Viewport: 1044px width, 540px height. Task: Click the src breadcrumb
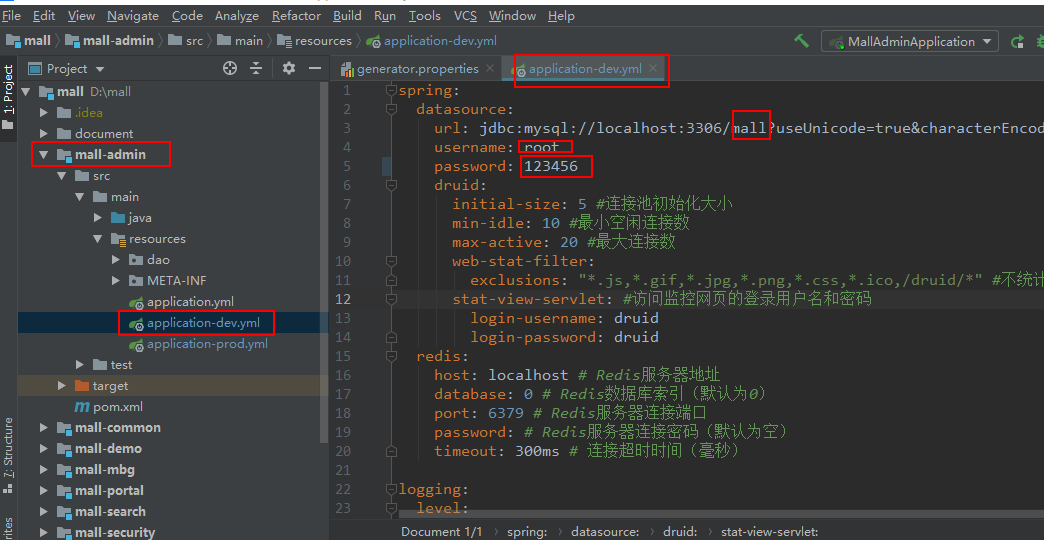(186, 41)
